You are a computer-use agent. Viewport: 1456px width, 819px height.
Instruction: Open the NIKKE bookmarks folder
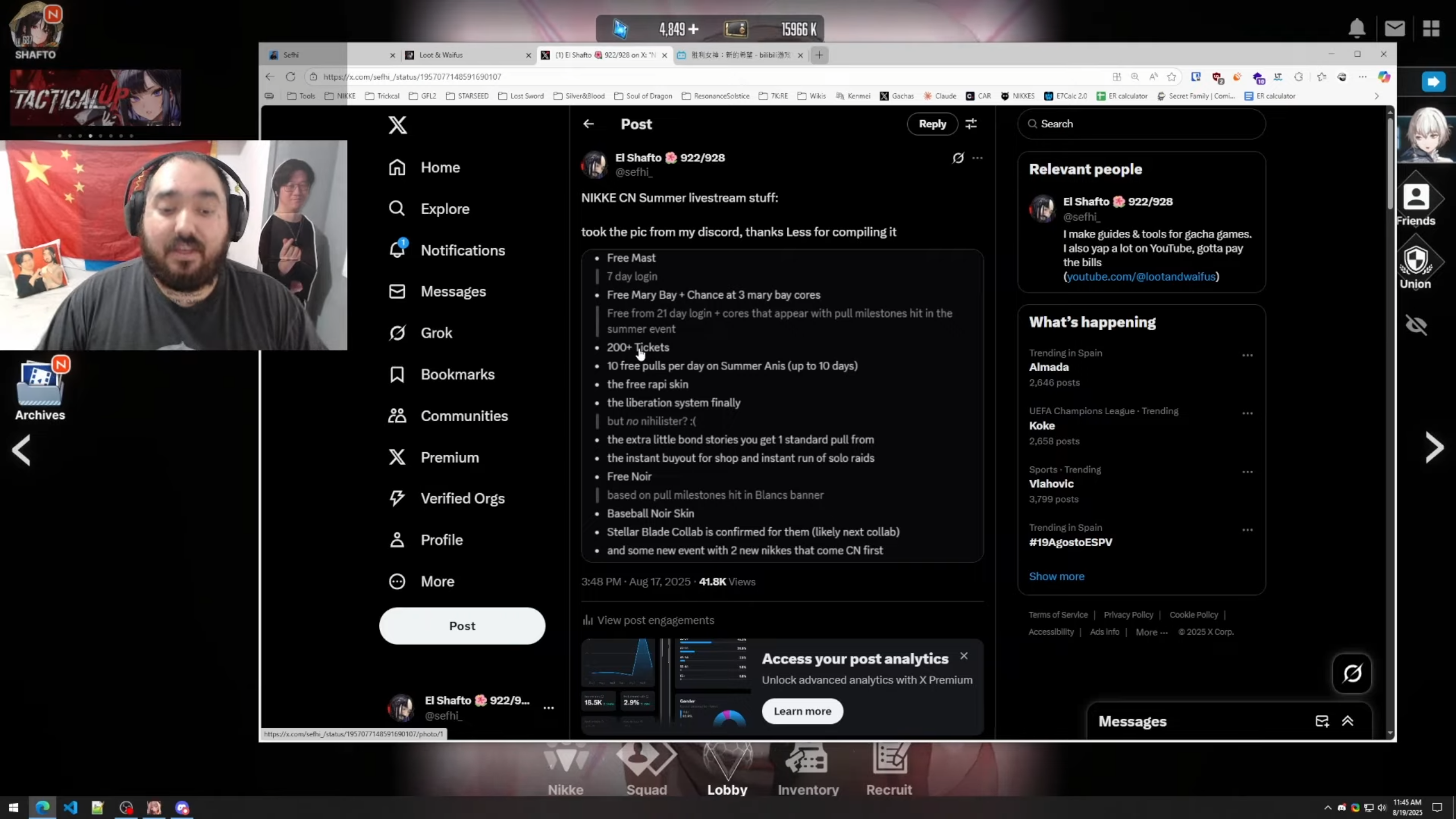click(340, 96)
